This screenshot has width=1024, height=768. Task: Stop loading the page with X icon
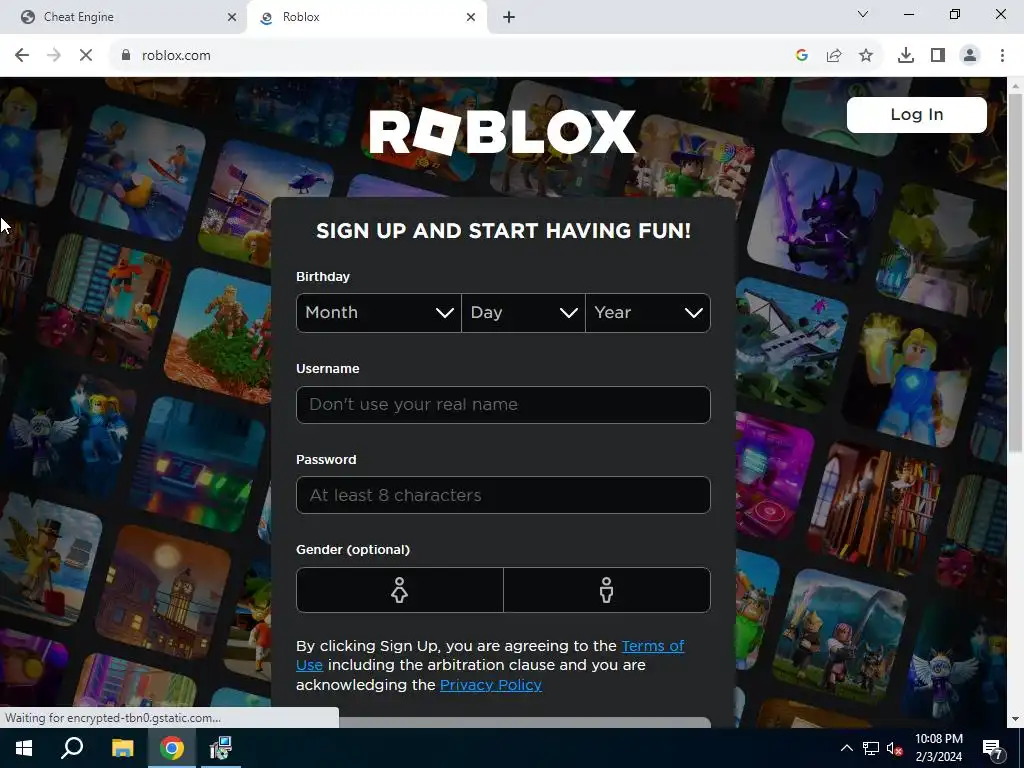pos(86,56)
